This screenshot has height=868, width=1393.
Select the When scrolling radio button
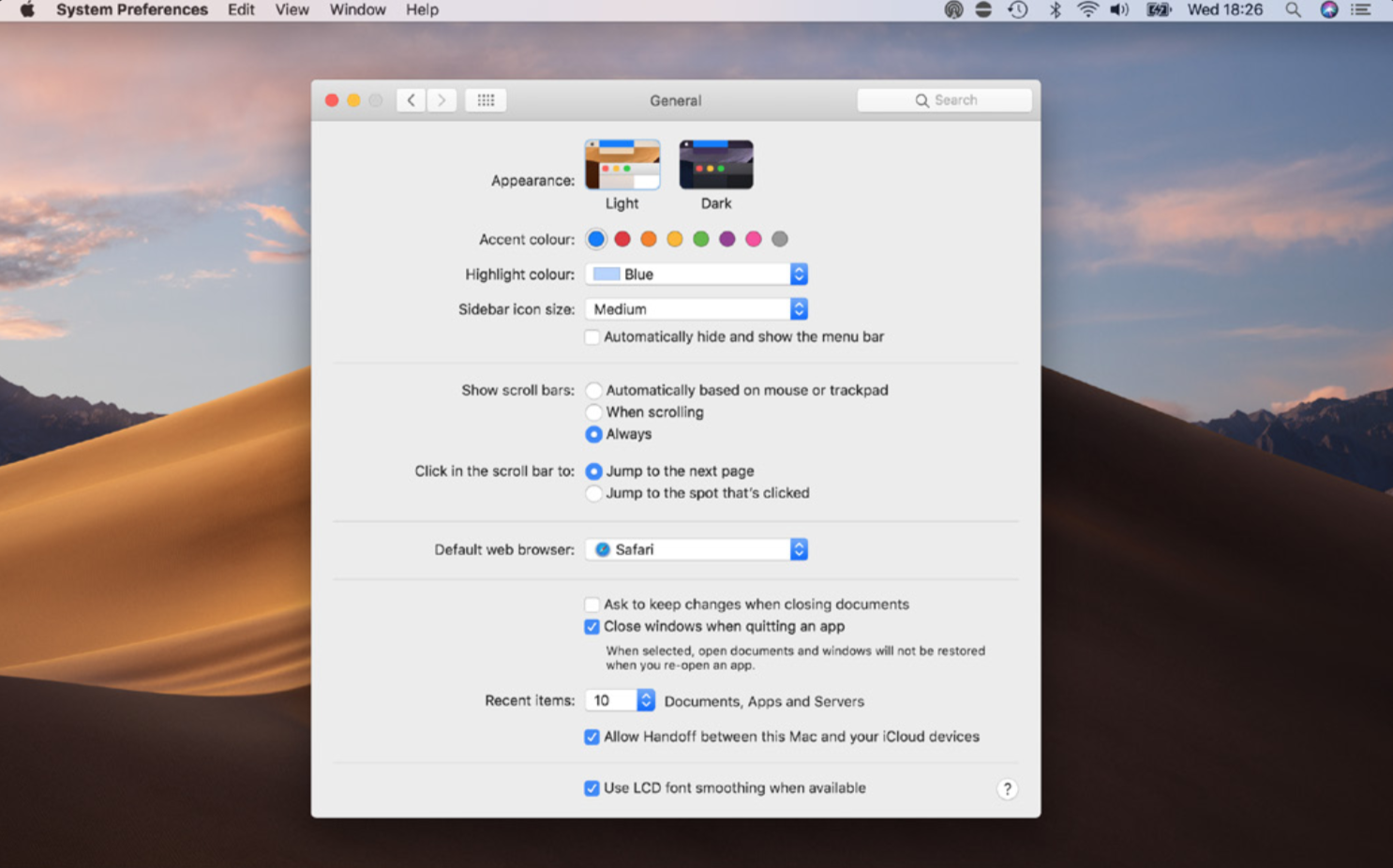(593, 412)
